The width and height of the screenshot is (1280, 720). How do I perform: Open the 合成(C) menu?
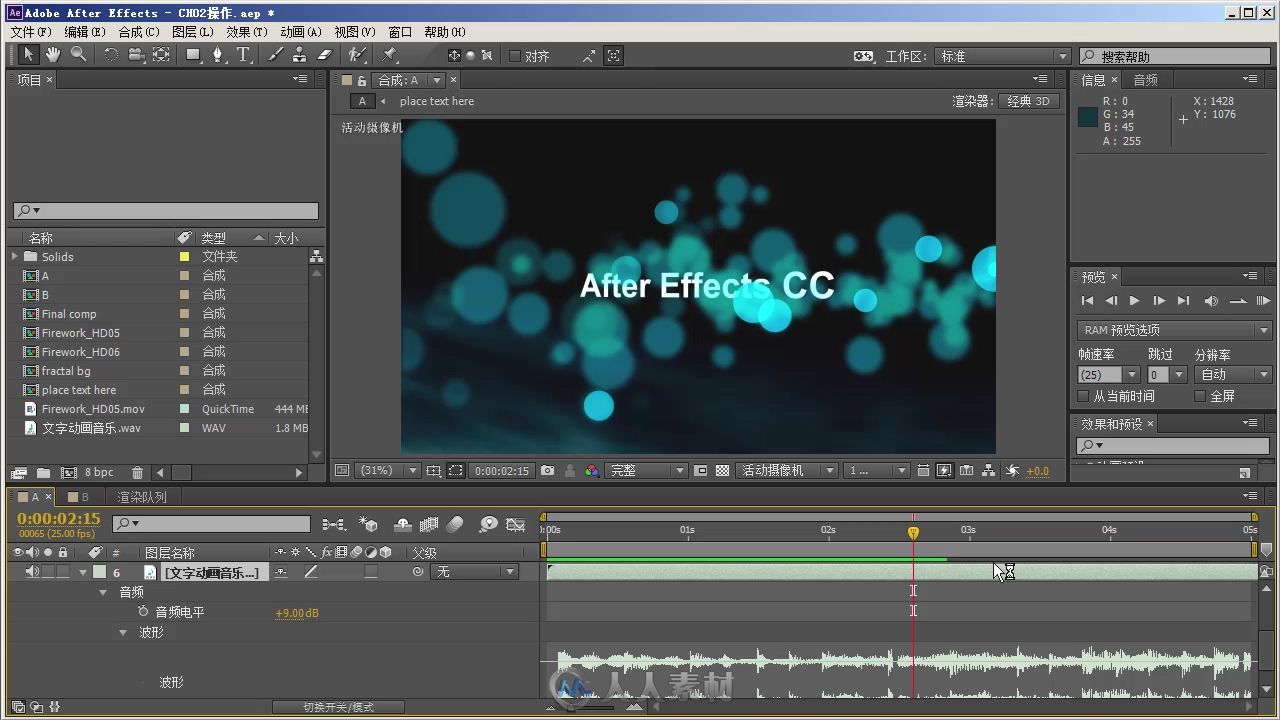click(139, 32)
